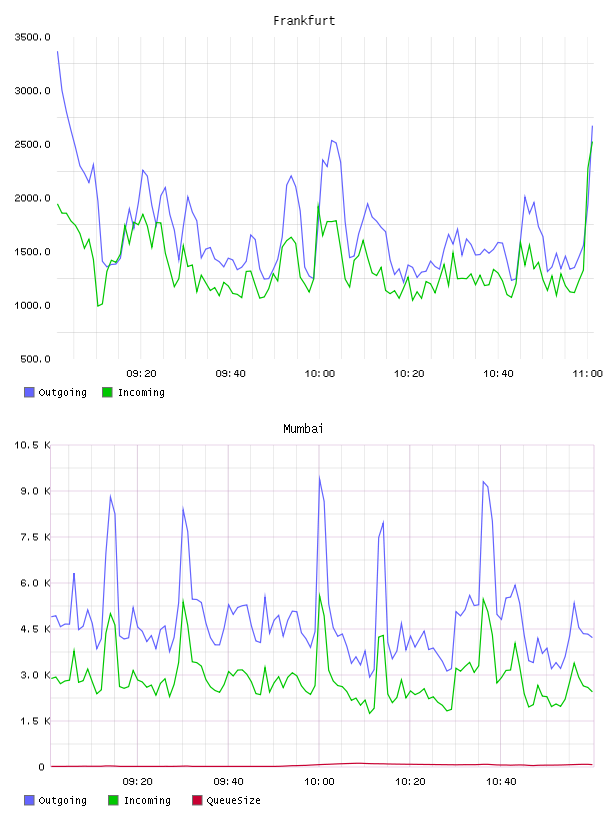
Task: Click the 09:40 time label on Frankfurt chart
Action: (231, 374)
